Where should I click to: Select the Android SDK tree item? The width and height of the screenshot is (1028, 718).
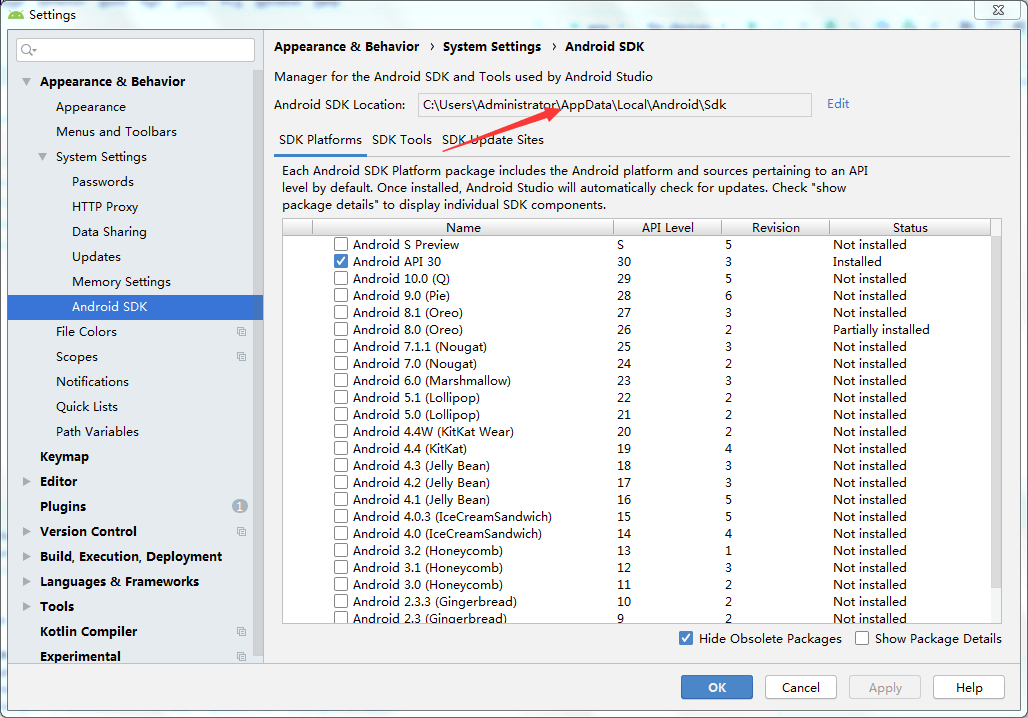135,307
